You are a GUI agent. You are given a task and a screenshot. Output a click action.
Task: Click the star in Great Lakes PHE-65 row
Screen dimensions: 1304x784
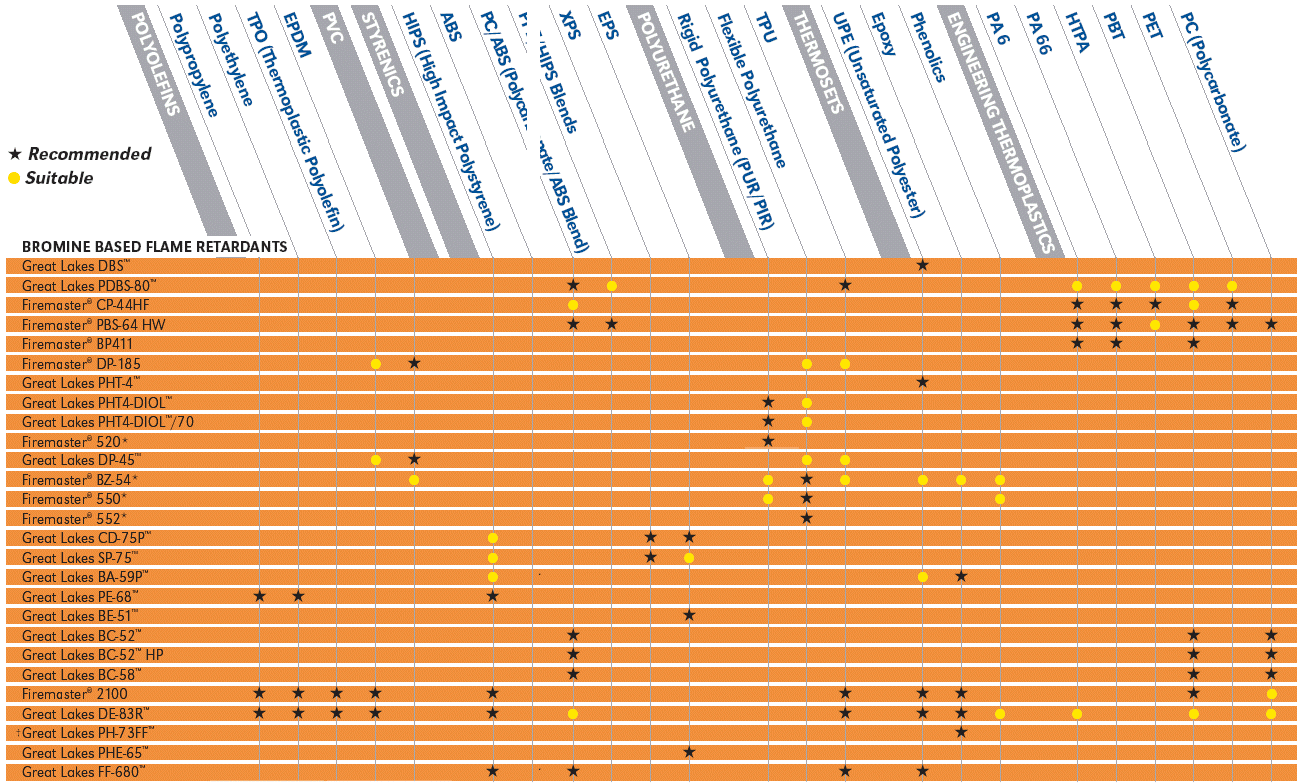point(689,752)
